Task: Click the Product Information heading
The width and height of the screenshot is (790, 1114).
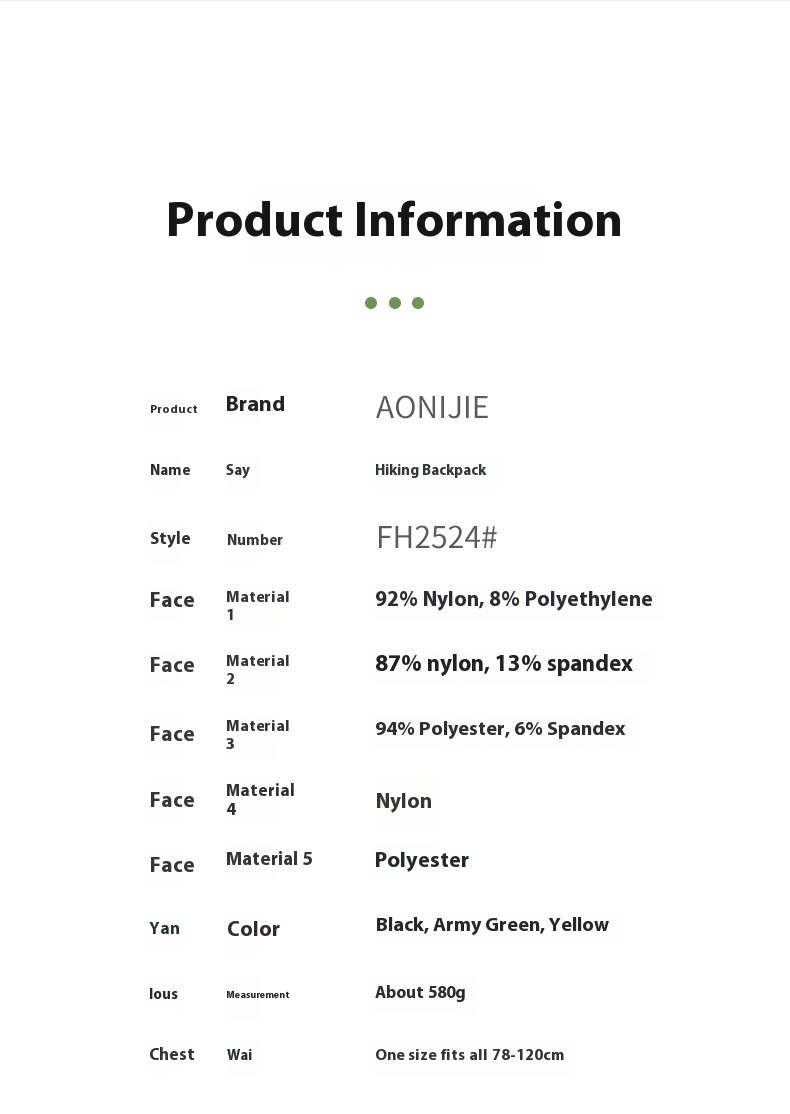Action: (x=394, y=220)
